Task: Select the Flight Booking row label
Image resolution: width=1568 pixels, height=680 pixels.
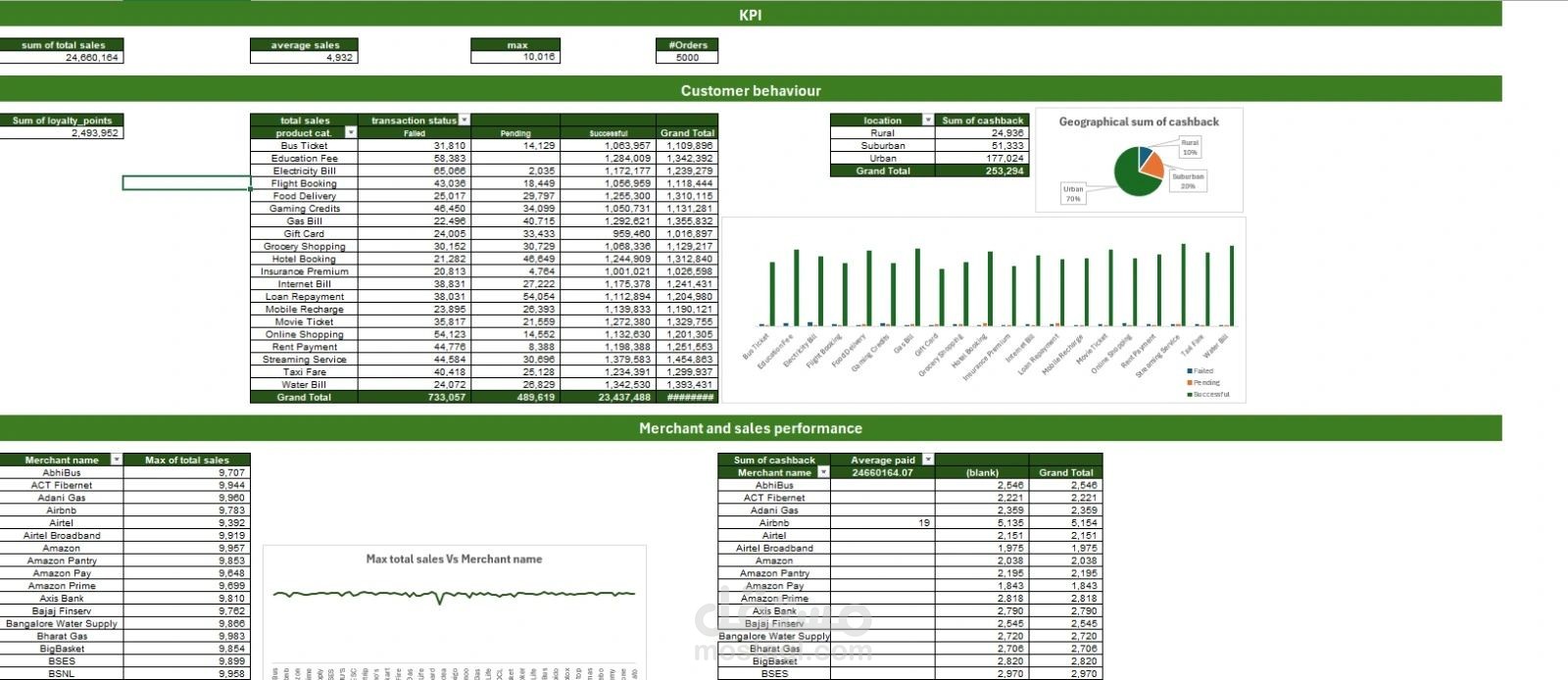Action: coord(304,183)
